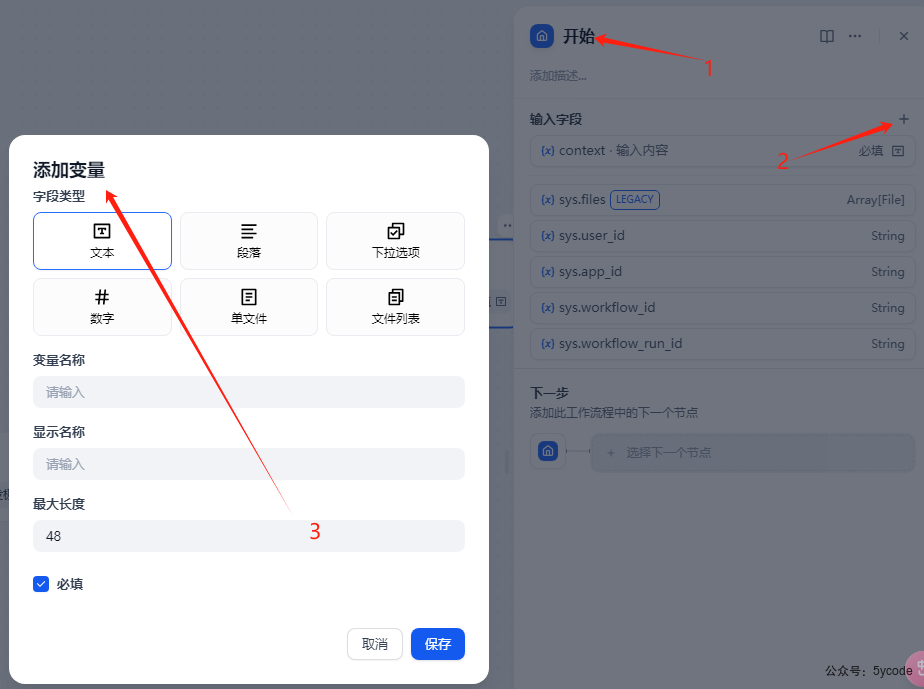The image size is (924, 689).
Task: Open the book help icon in panel header
Action: point(827,37)
